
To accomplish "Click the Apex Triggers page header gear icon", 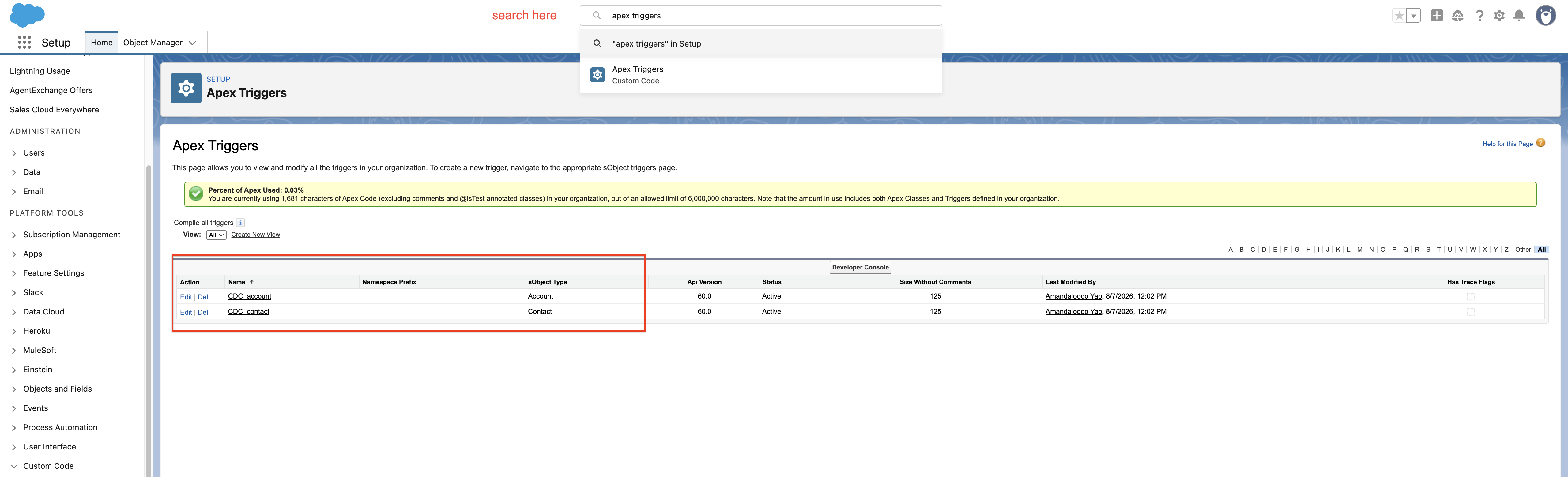I will pyautogui.click(x=186, y=88).
